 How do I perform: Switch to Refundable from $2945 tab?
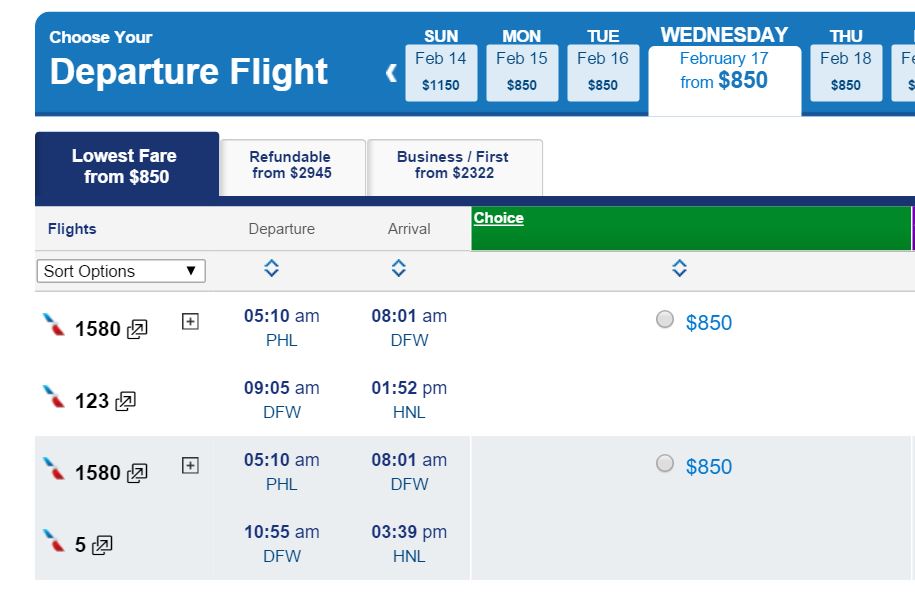coord(292,167)
